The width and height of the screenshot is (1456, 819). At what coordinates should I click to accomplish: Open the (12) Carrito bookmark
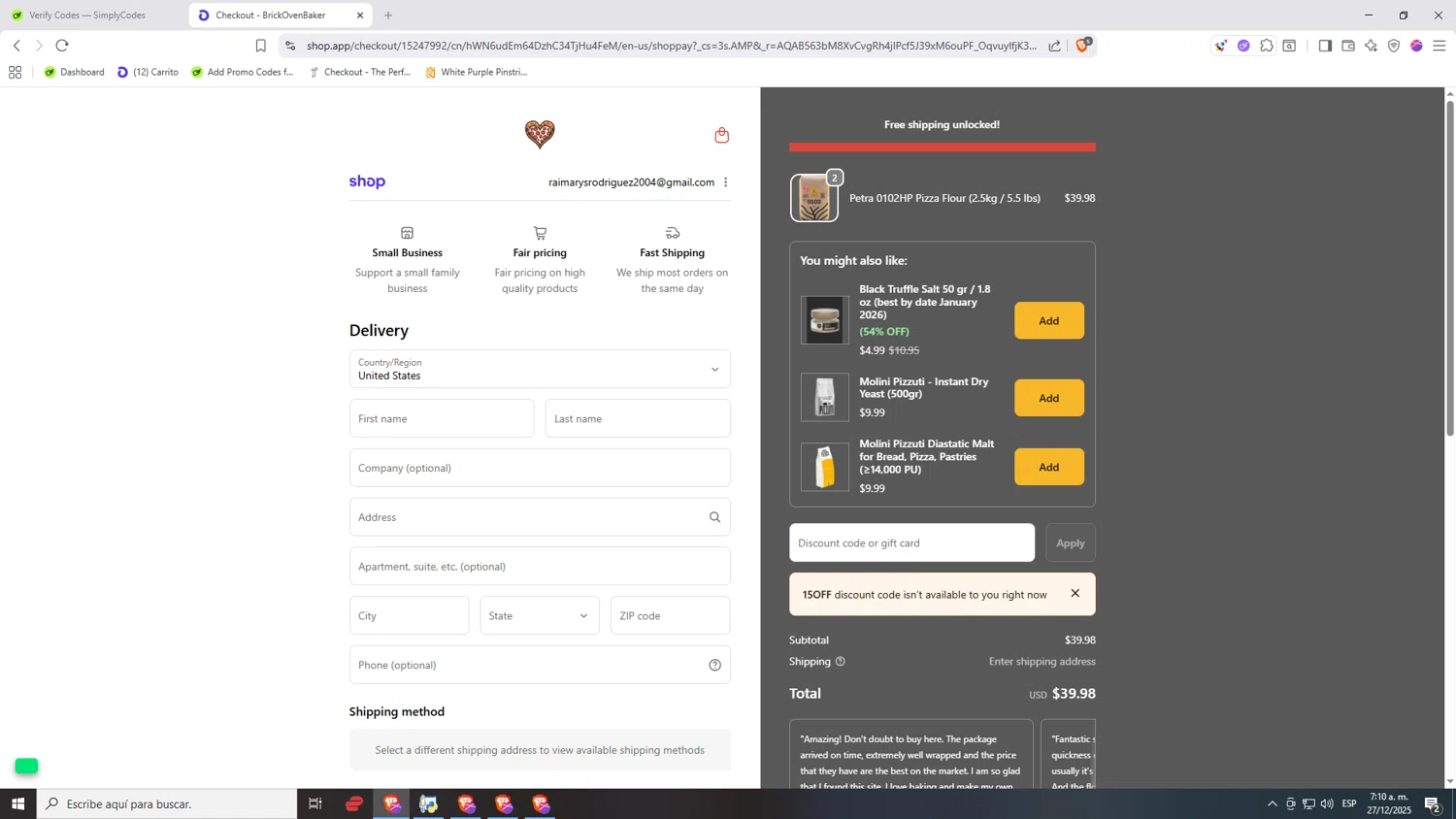(148, 72)
